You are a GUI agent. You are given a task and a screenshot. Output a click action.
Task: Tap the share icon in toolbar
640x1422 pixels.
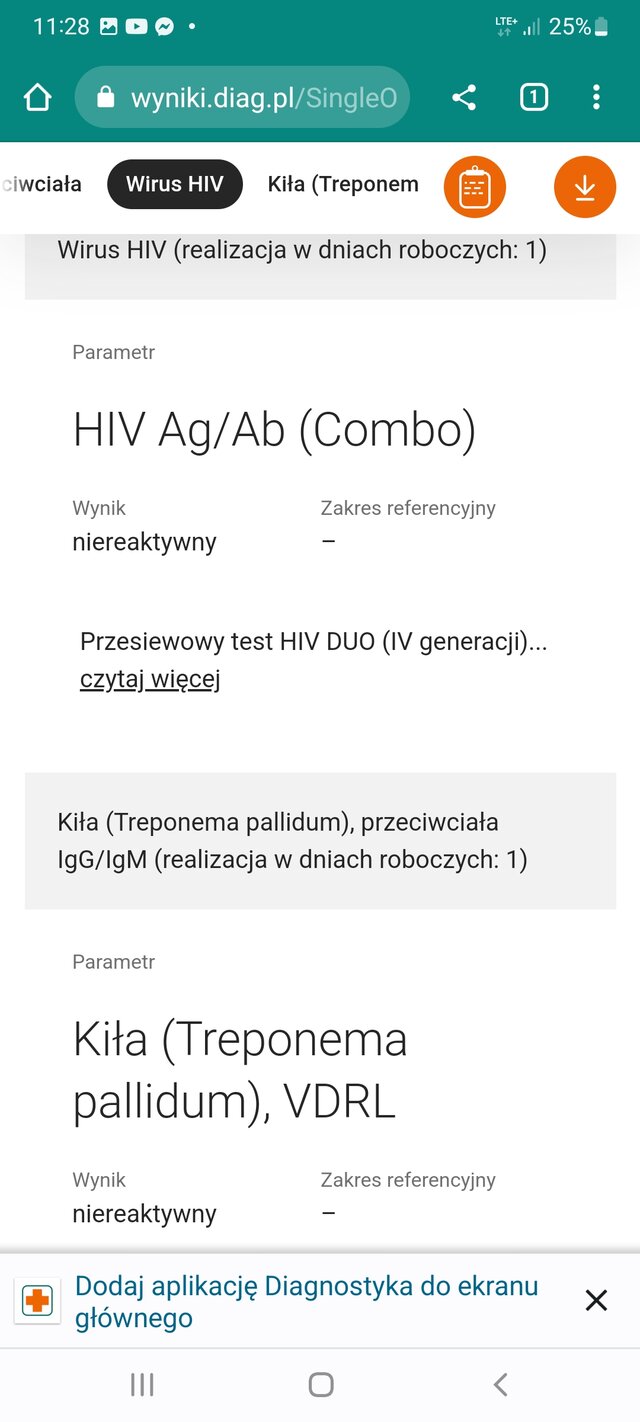[x=463, y=97]
